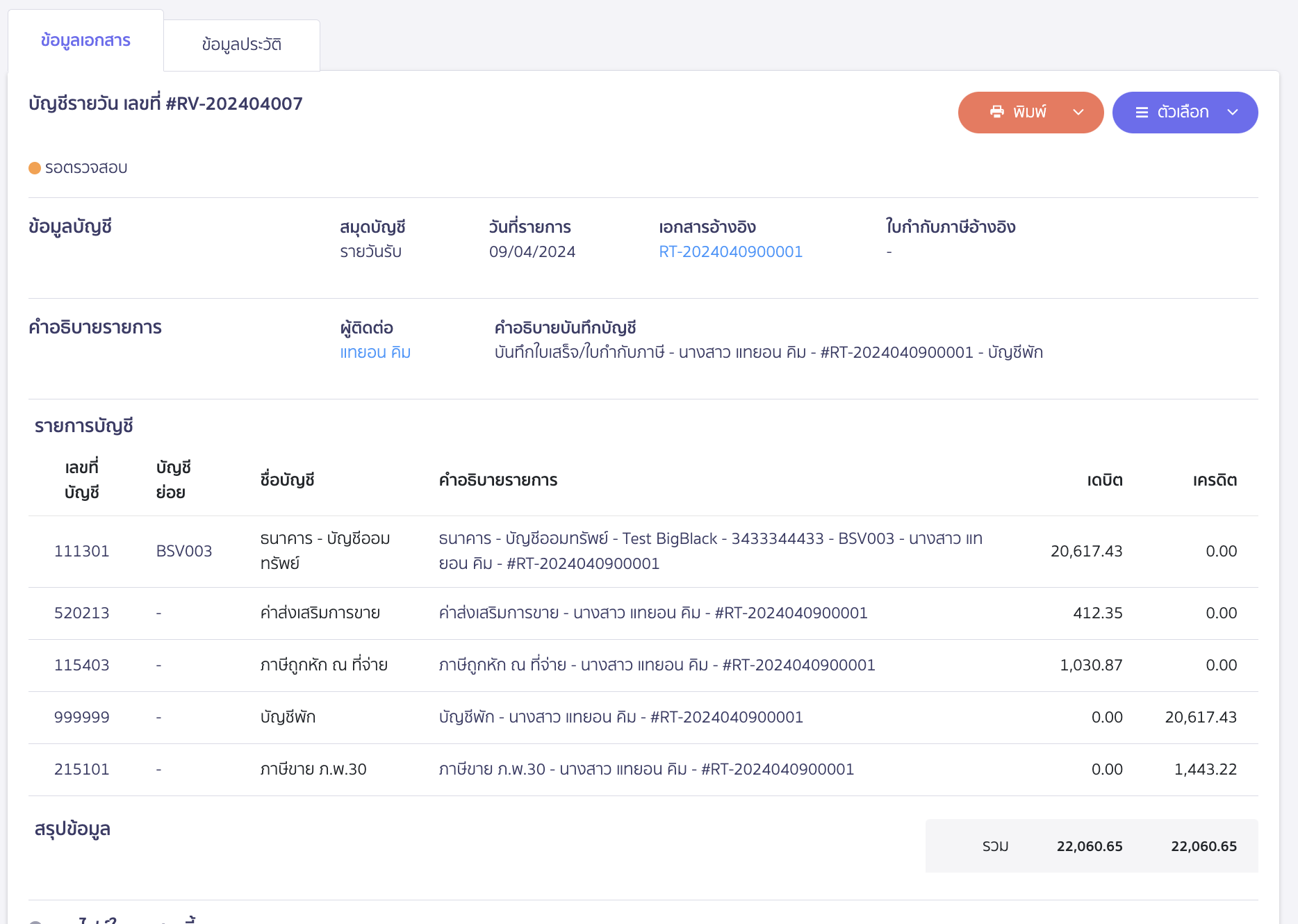This screenshot has width=1298, height=924.
Task: Click debit amount 412.35
Action: pos(1098,613)
